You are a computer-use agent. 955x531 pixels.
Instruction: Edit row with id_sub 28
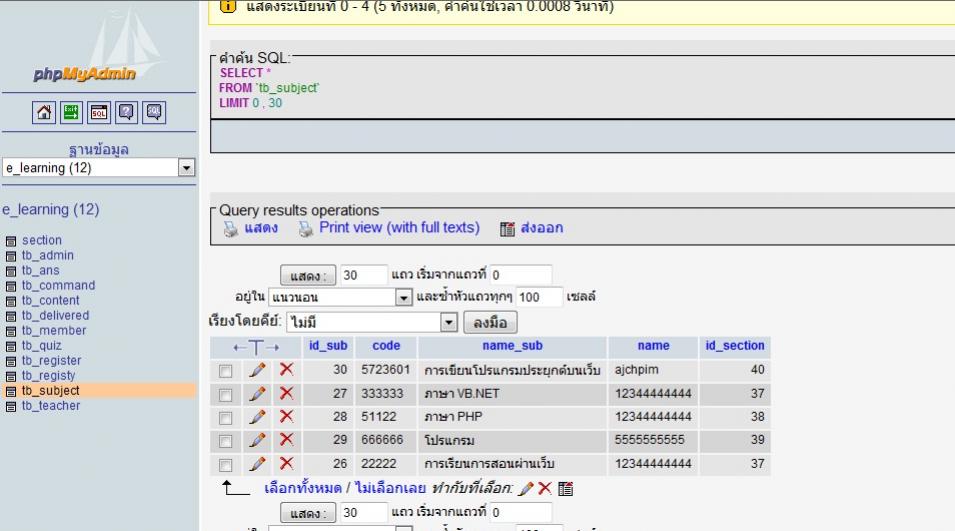[x=257, y=417]
